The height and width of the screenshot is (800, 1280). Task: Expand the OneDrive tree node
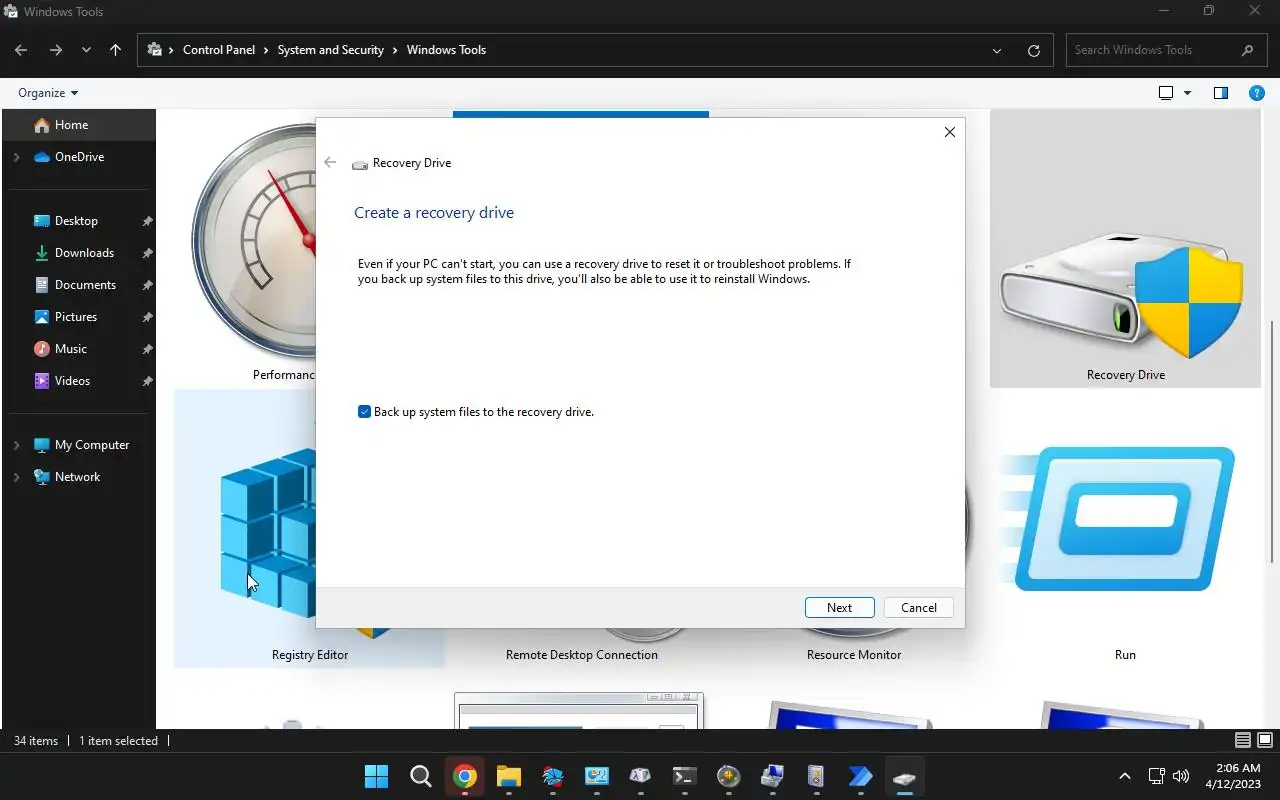click(16, 157)
